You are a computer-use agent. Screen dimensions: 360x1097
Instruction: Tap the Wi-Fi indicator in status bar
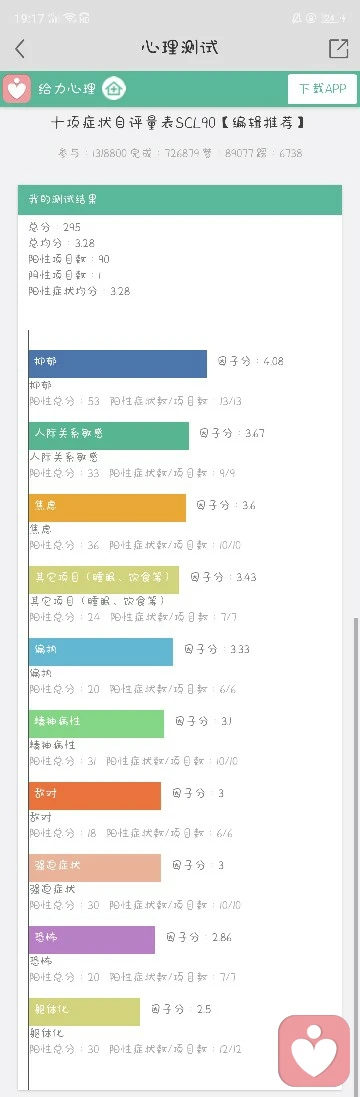(x=70, y=17)
